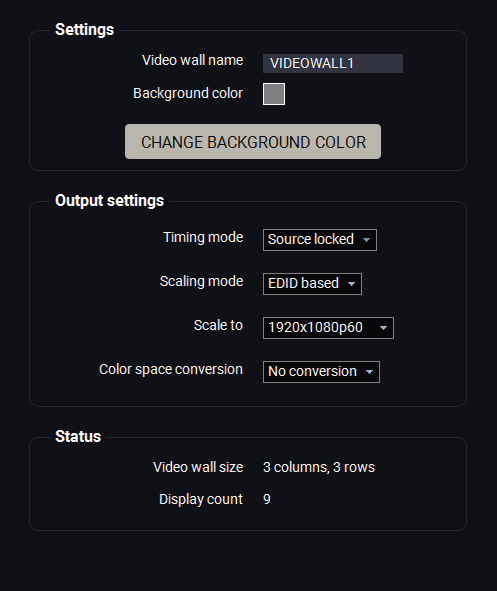Click the Settings section heading
Image resolution: width=497 pixels, height=591 pixels.
coord(84,30)
